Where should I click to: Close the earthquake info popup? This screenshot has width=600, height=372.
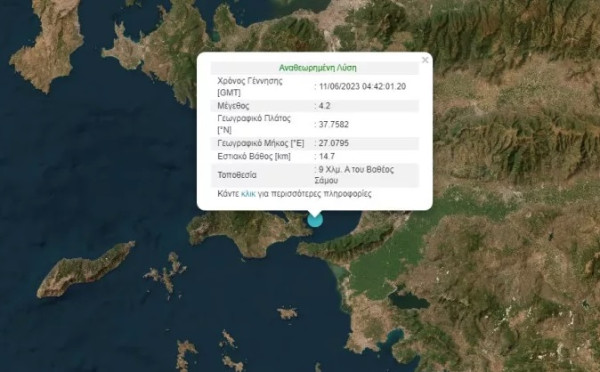pos(425,60)
